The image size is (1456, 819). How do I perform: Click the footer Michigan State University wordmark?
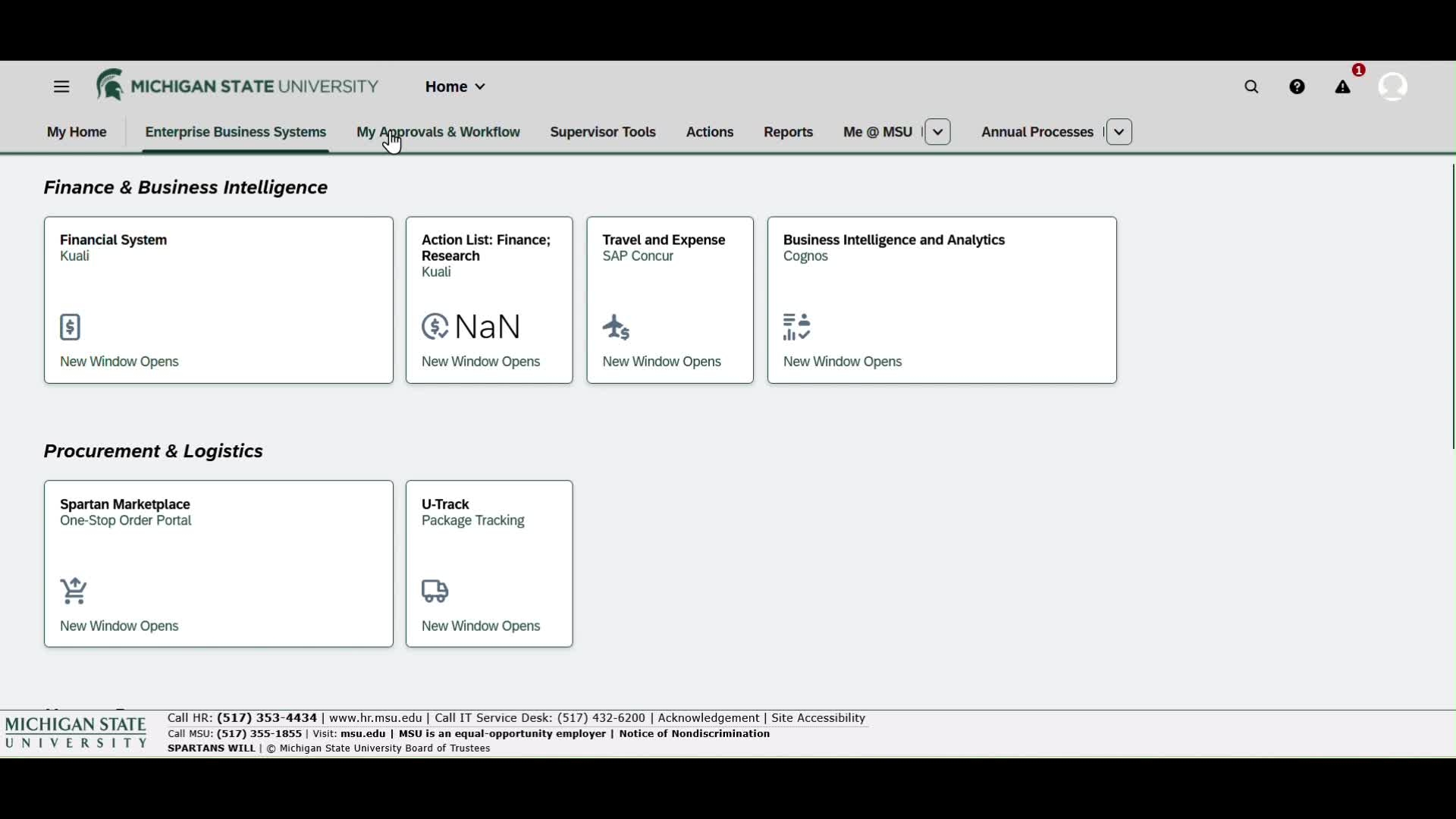(x=76, y=733)
